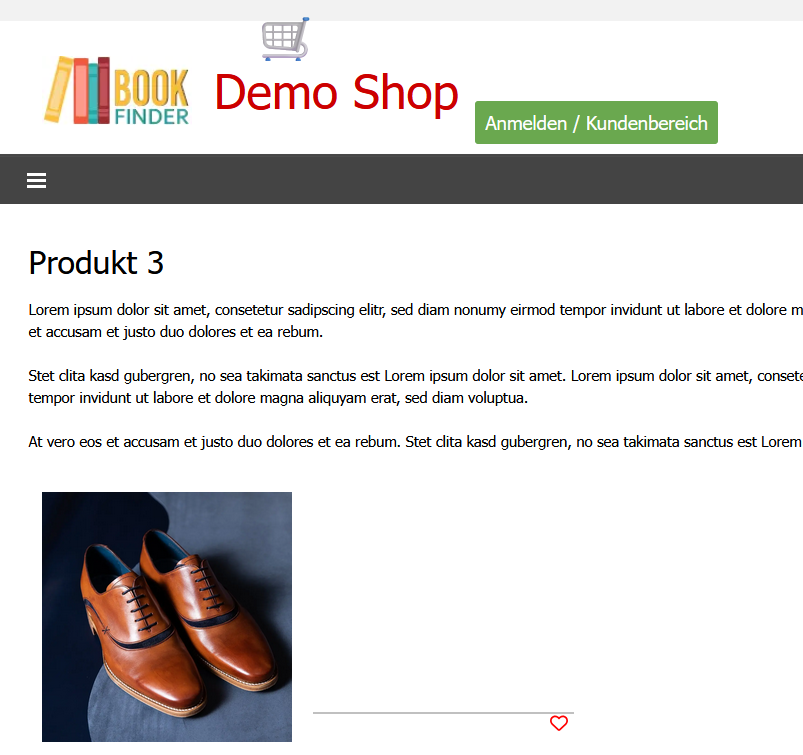Click the gray divider line above the heart
This screenshot has height=755, width=803.
tap(443, 712)
